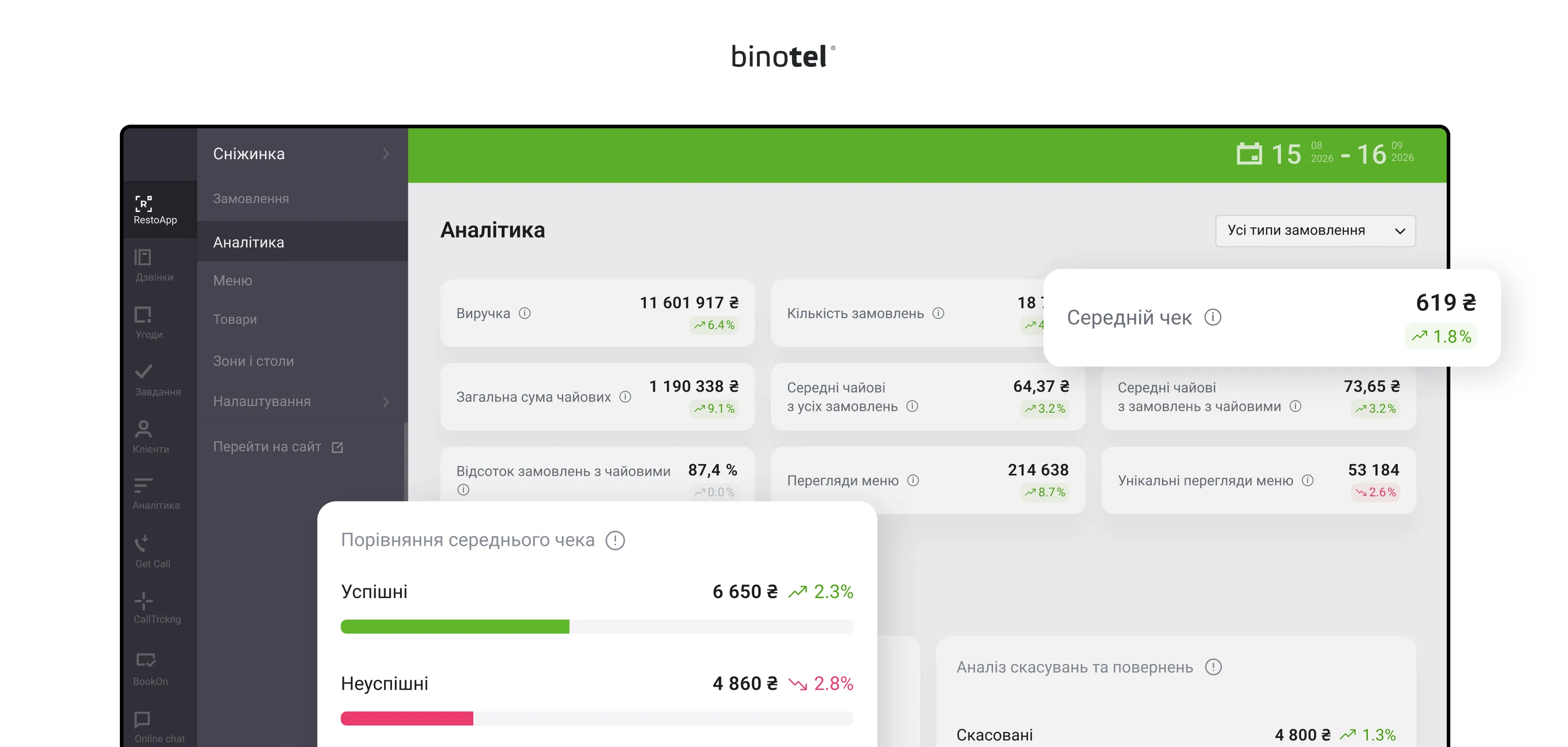The image size is (1568, 747).
Task: Select Аналітика in the side menu
Action: pyautogui.click(x=302, y=242)
